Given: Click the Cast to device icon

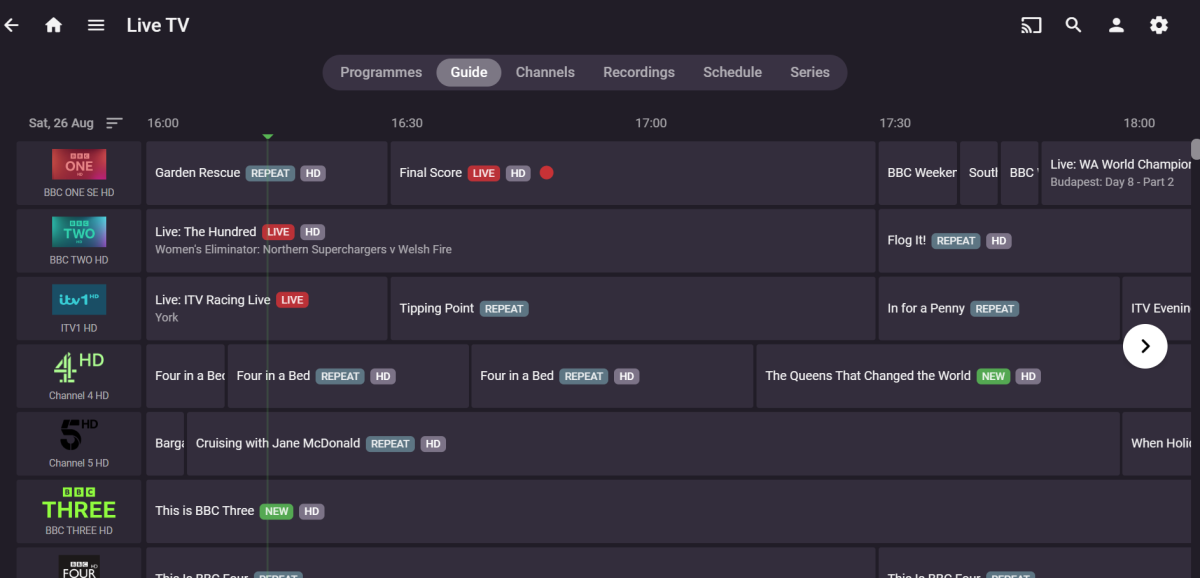Looking at the screenshot, I should [1031, 26].
